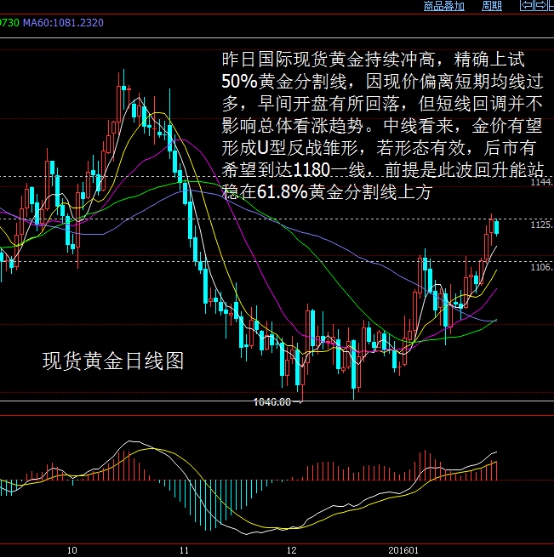Select the MA60:1081.2320 indicator label

click(63, 23)
